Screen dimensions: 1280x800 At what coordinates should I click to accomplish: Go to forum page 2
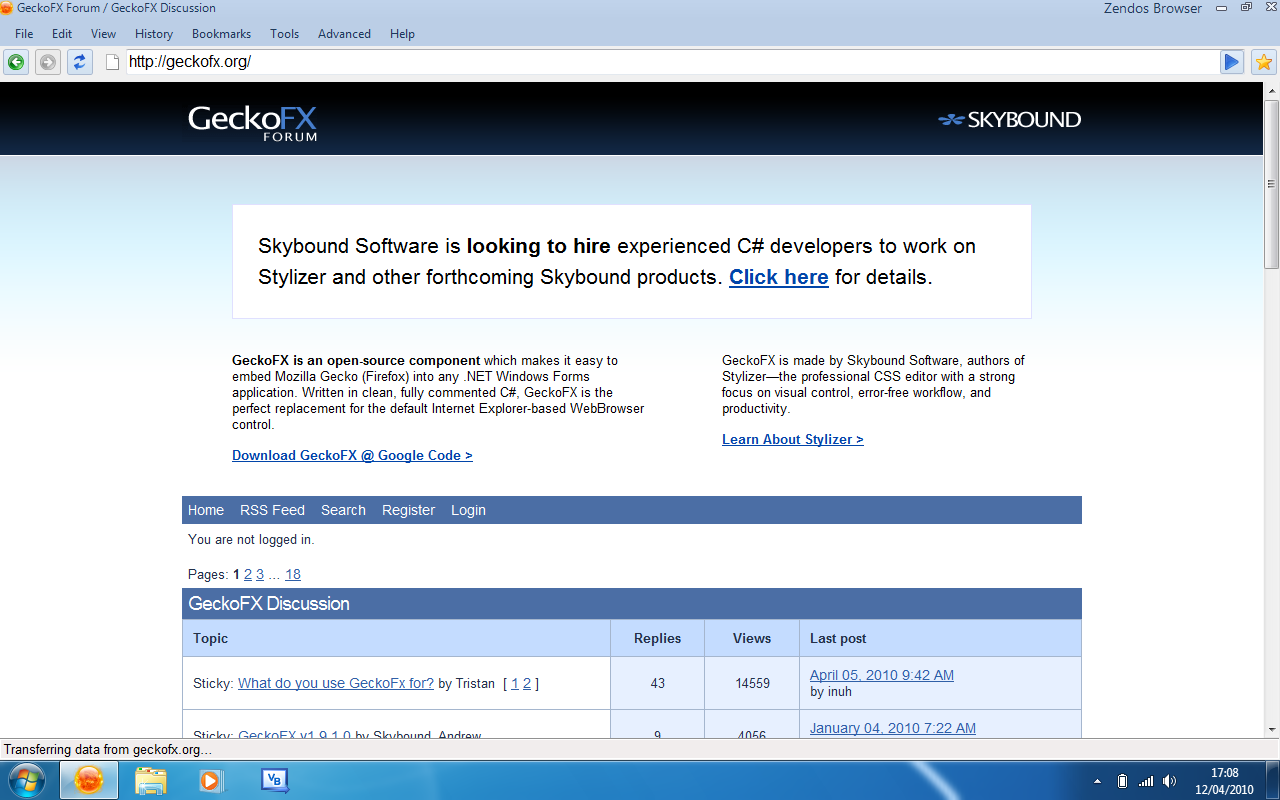tap(248, 574)
